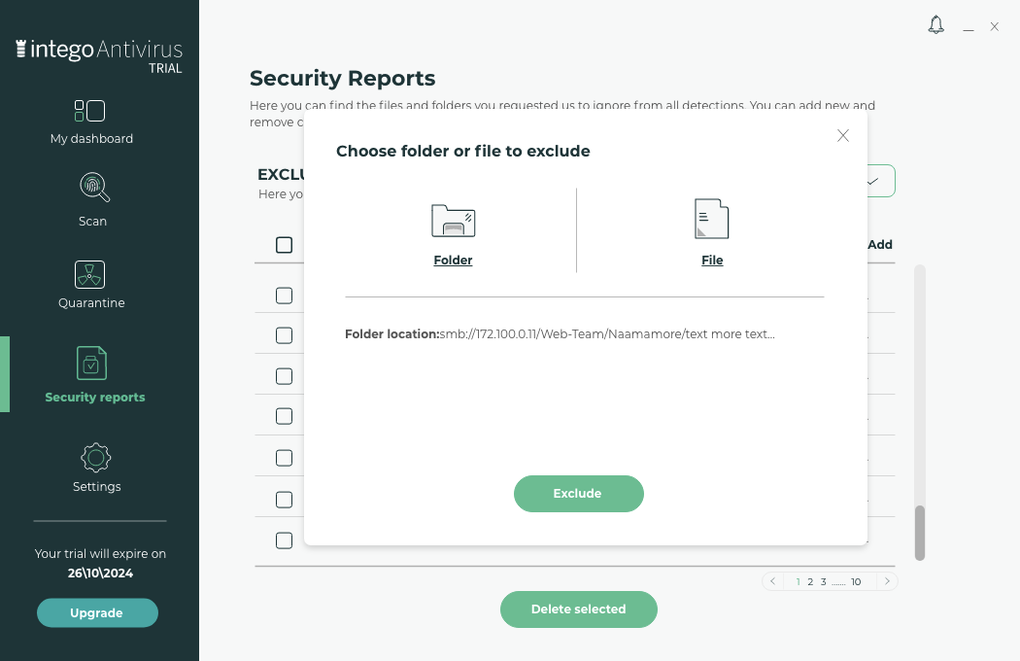Viewport: 1020px width, 661px height.
Task: Tick the last row checkbox in the list
Action: (x=284, y=541)
